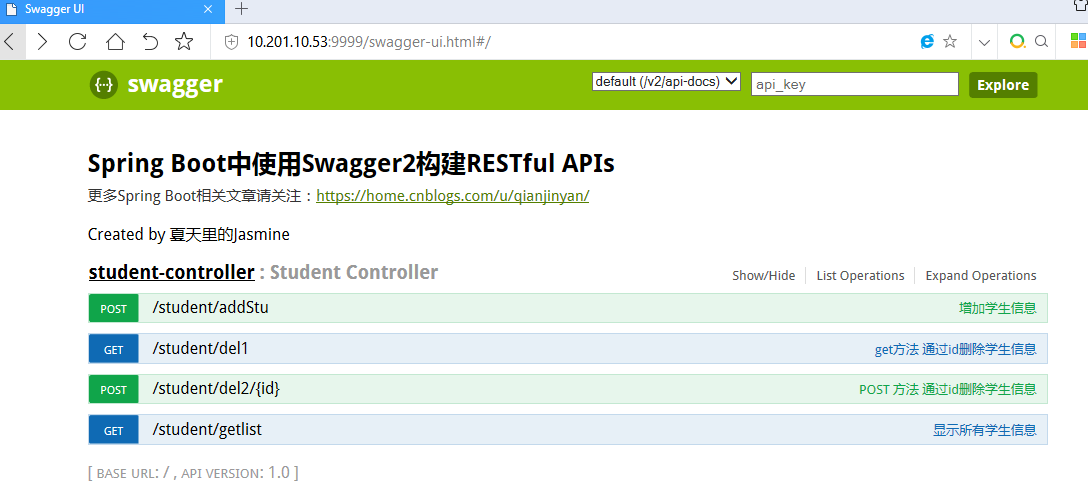Image resolution: width=1088 pixels, height=484 pixels.
Task: Click the ': Student Controller' subtitle text
Action: [x=348, y=273]
